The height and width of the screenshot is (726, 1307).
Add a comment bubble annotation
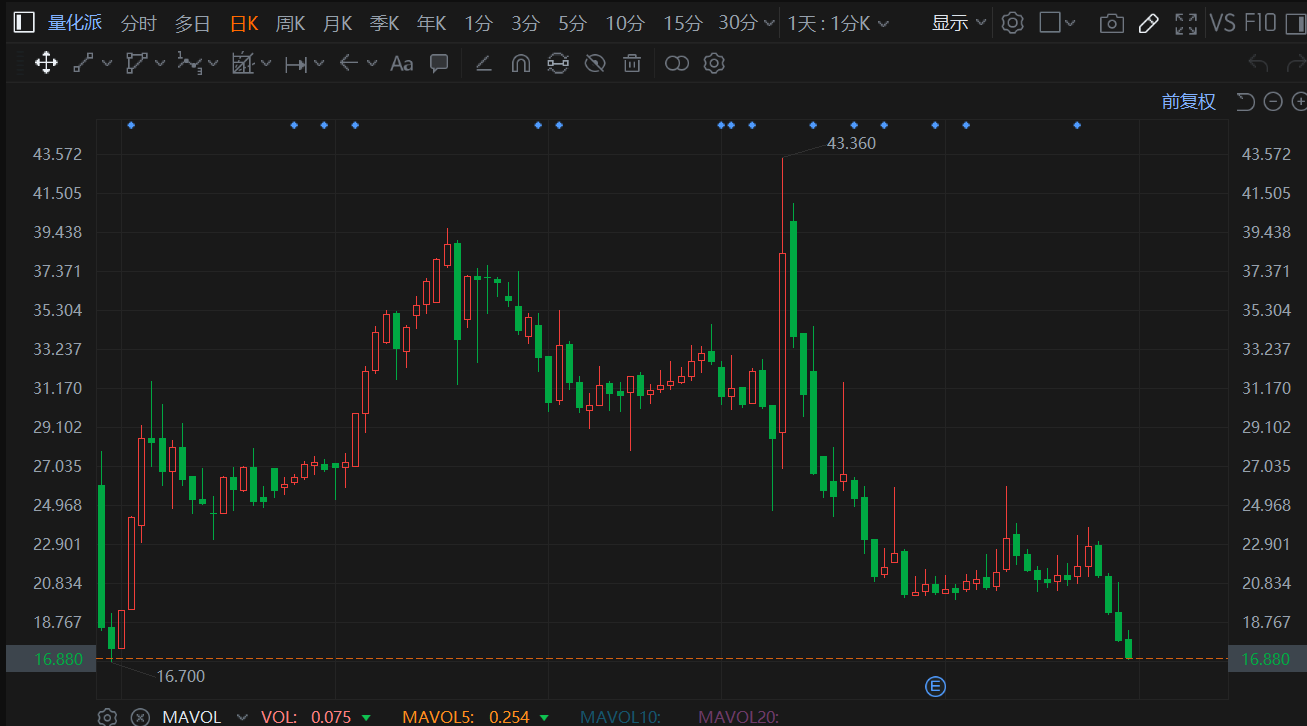(x=438, y=64)
